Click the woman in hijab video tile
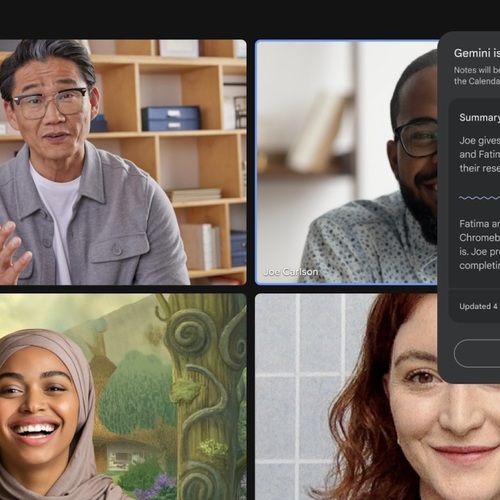This screenshot has width=500, height=500. click(123, 397)
